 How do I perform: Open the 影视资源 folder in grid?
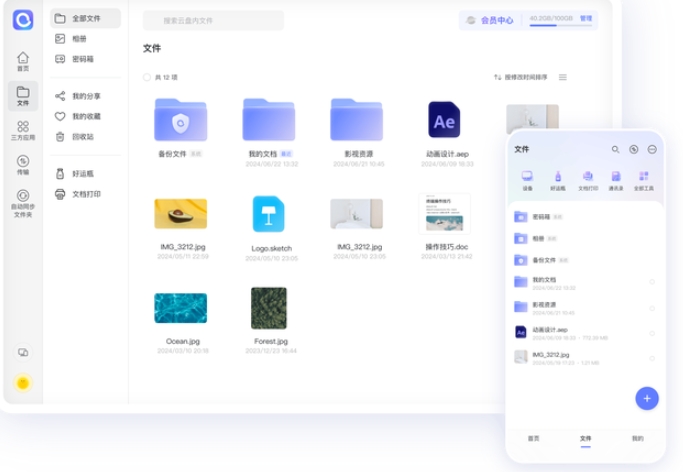tap(357, 120)
